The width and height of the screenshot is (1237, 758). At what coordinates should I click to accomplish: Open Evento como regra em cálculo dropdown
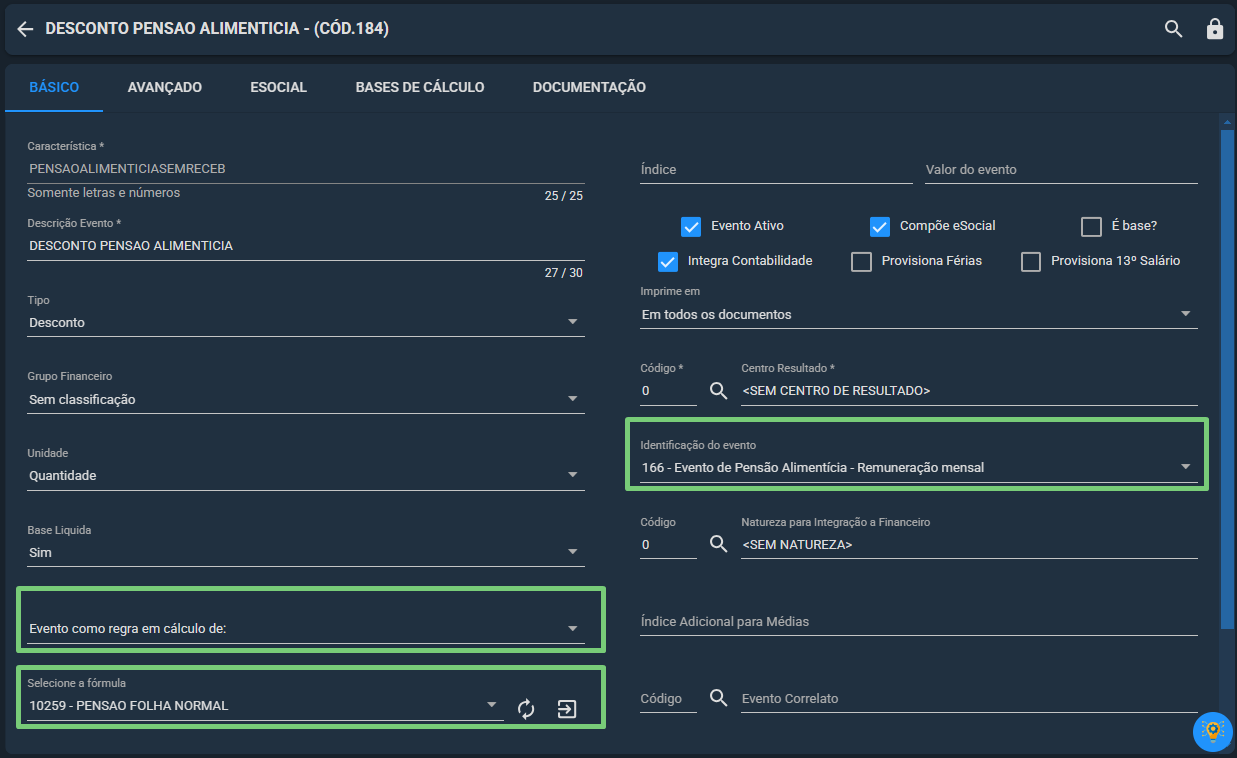(305, 629)
